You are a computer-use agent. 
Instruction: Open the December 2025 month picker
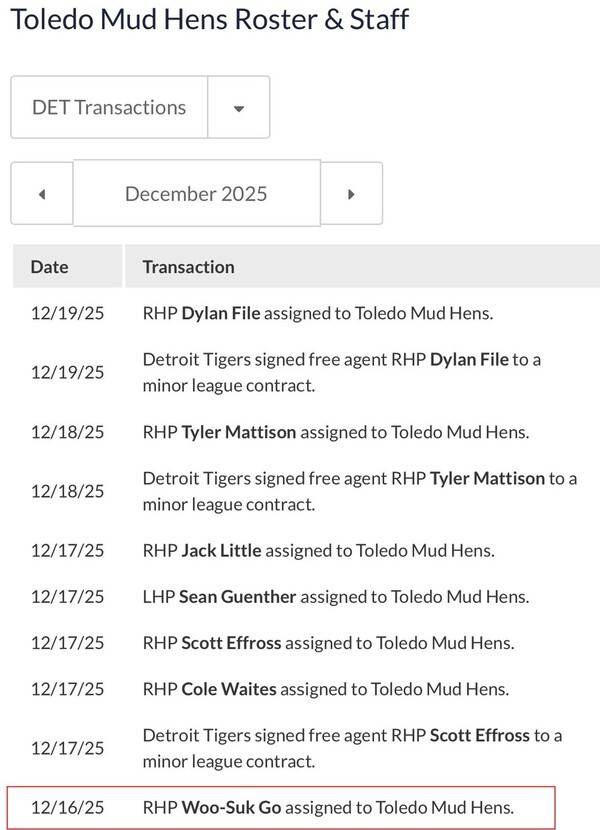click(x=196, y=194)
